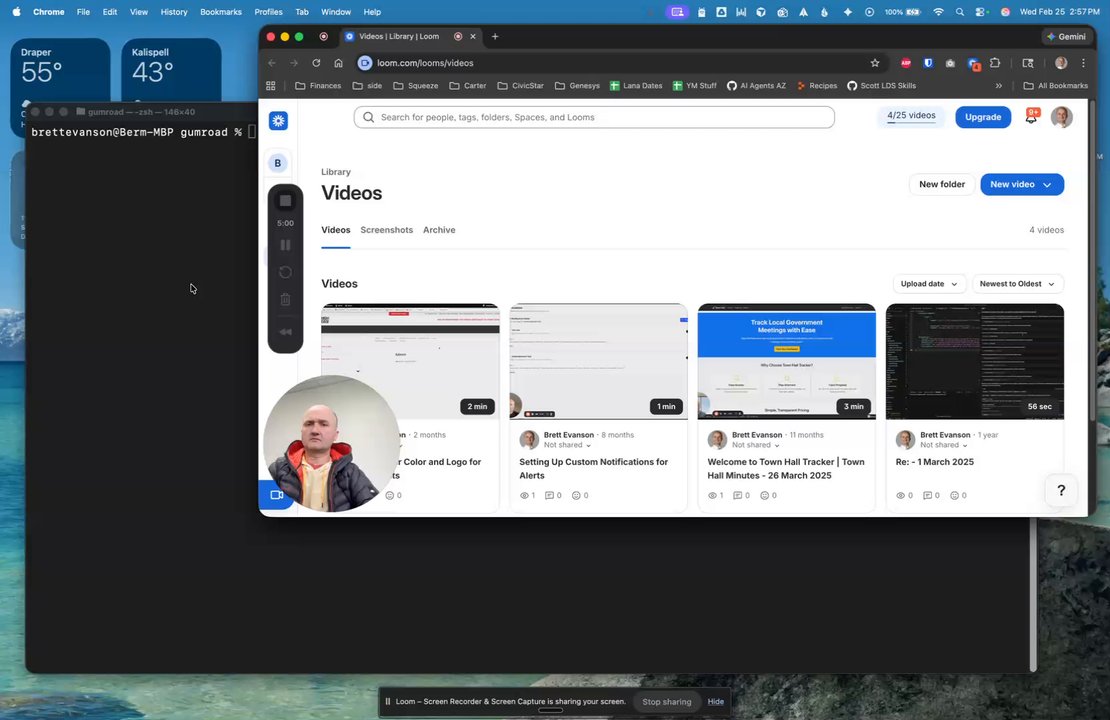Click Stop sharing in the Loom sharing bar
Viewport: 1110px width, 720px height.
tap(666, 702)
